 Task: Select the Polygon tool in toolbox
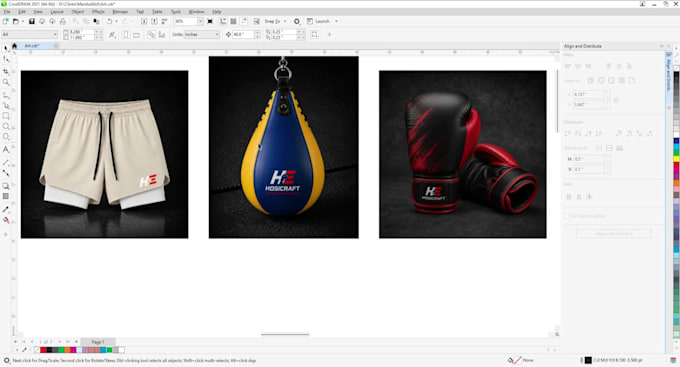click(6, 137)
